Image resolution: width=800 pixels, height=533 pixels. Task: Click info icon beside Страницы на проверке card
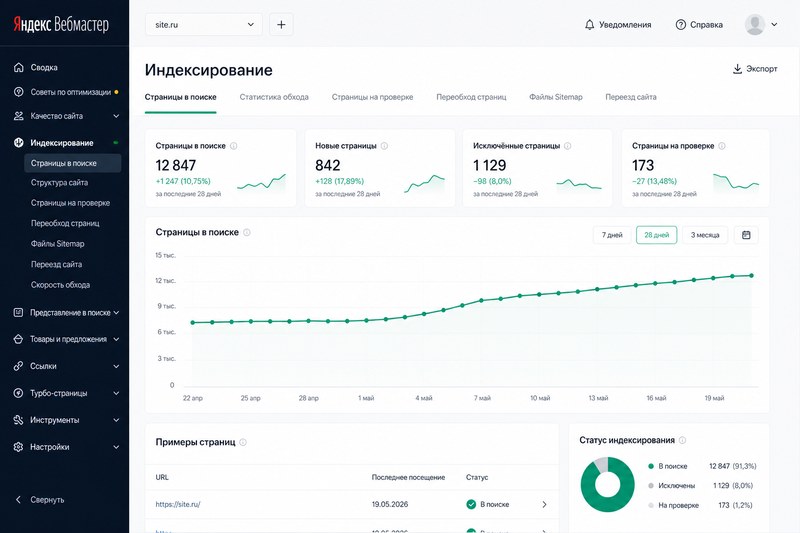tap(722, 146)
